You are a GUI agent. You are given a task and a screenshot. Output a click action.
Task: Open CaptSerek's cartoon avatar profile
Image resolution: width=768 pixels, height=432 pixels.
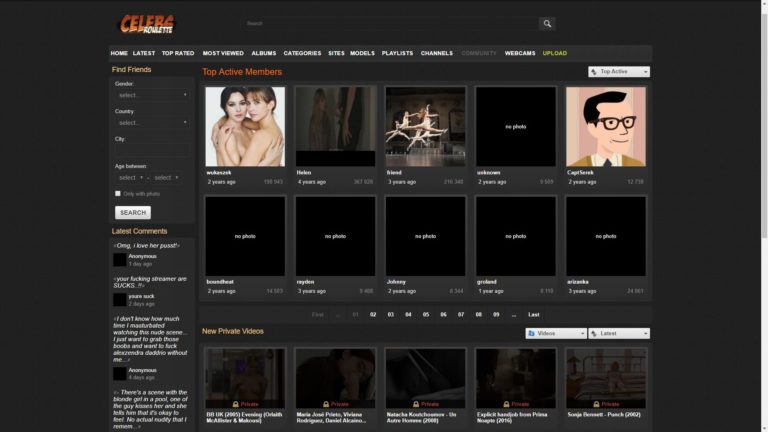pos(605,126)
